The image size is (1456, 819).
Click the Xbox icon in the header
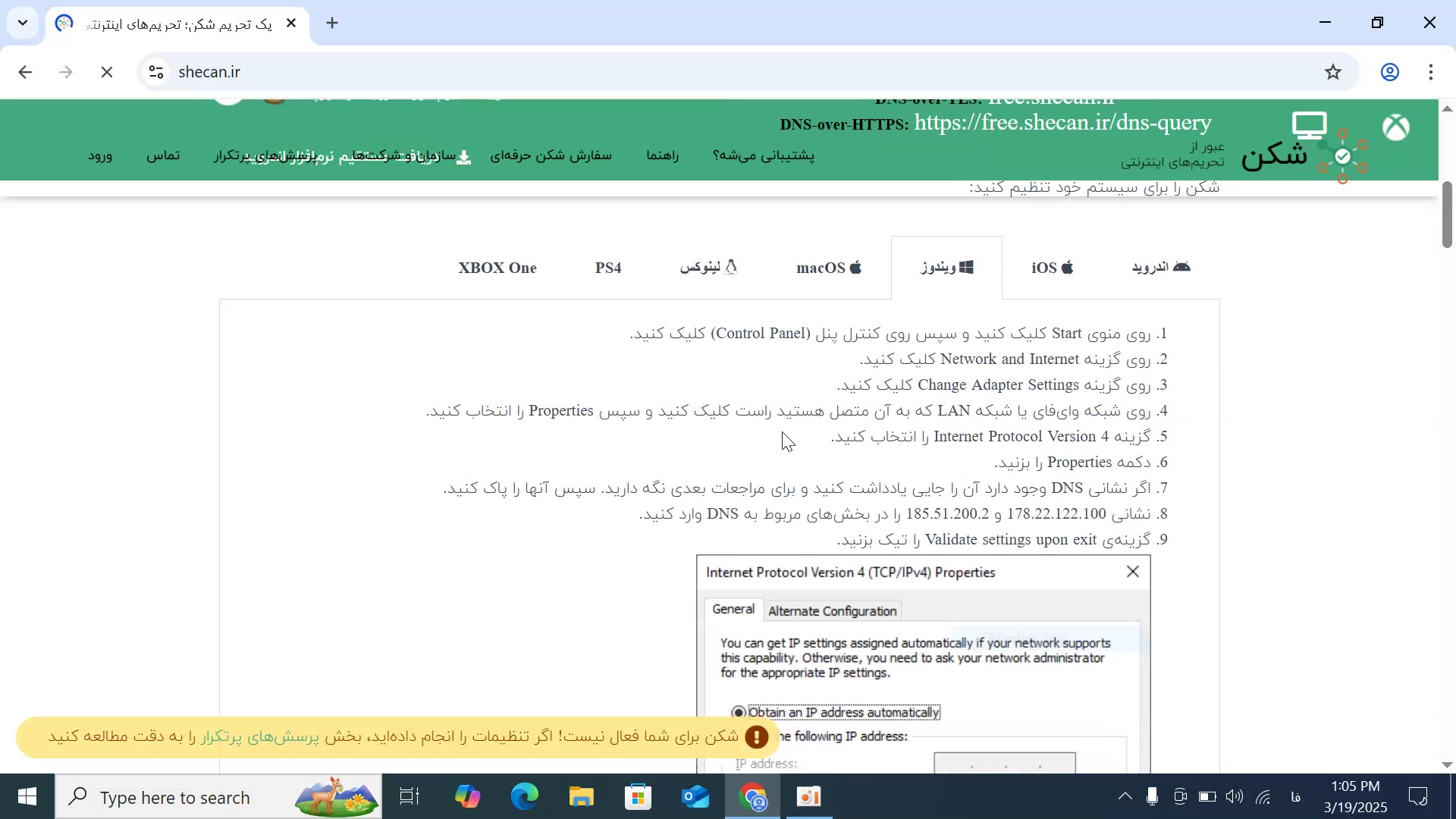(x=1395, y=127)
